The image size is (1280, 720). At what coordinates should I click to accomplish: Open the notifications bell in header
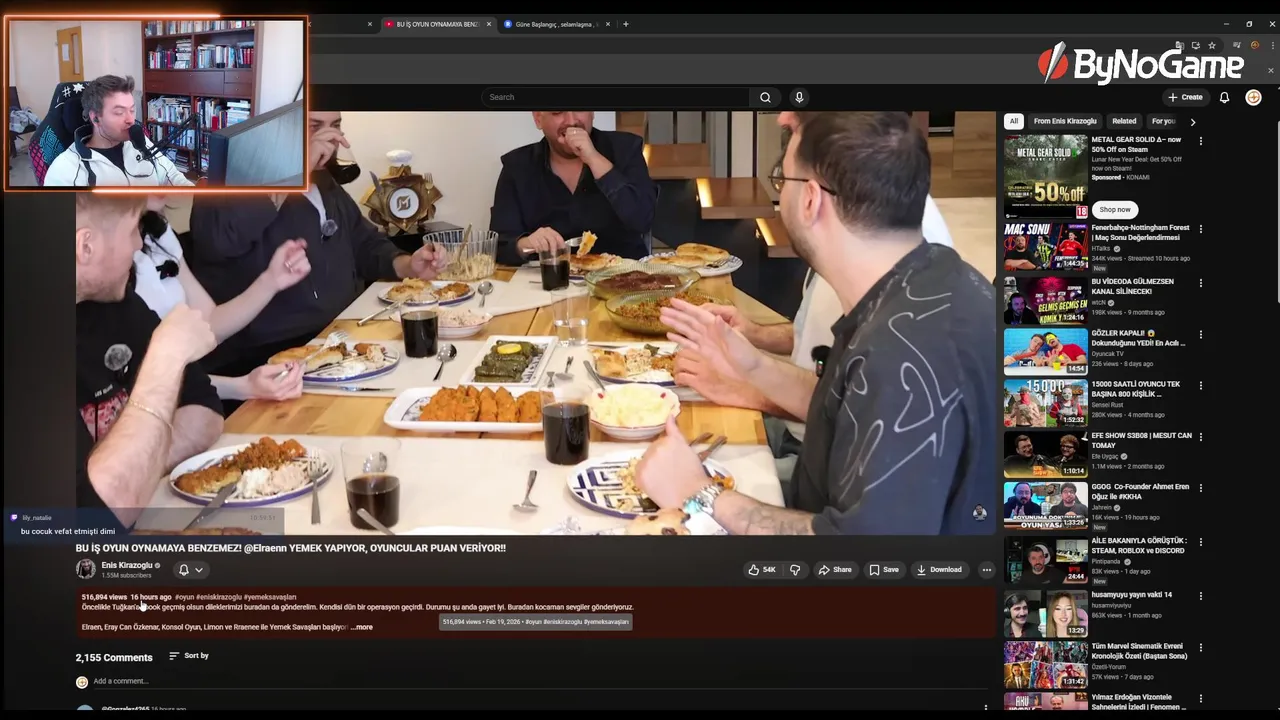(1224, 97)
